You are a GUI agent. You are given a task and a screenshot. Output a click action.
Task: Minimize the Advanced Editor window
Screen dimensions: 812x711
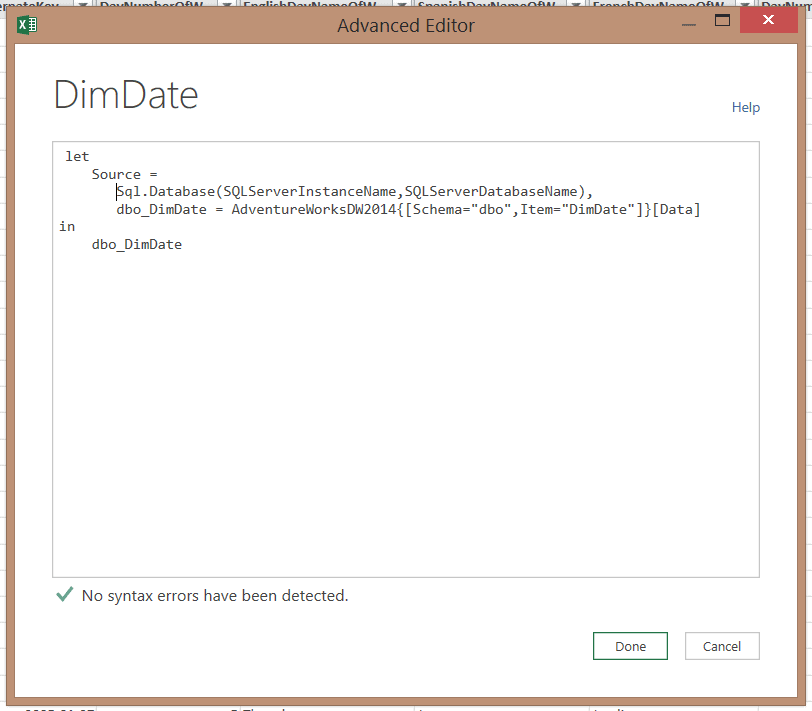[x=686, y=21]
